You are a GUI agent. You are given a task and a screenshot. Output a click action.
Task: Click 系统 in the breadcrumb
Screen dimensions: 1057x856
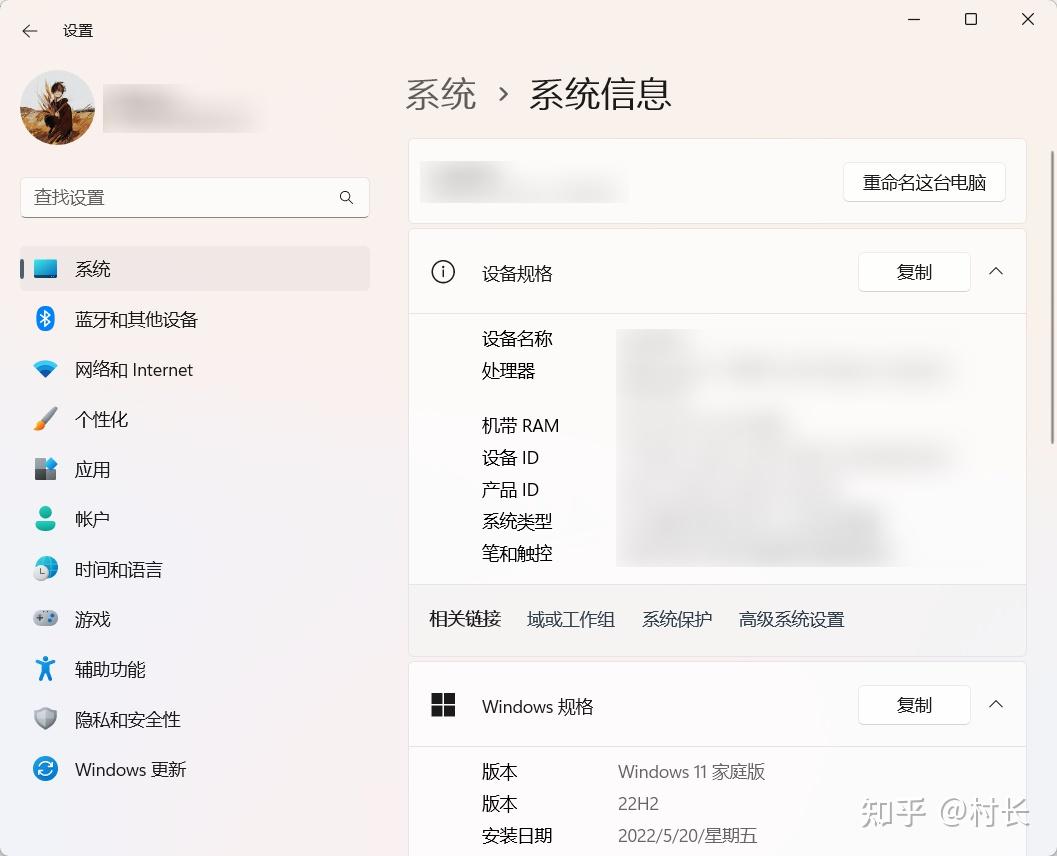coord(441,94)
